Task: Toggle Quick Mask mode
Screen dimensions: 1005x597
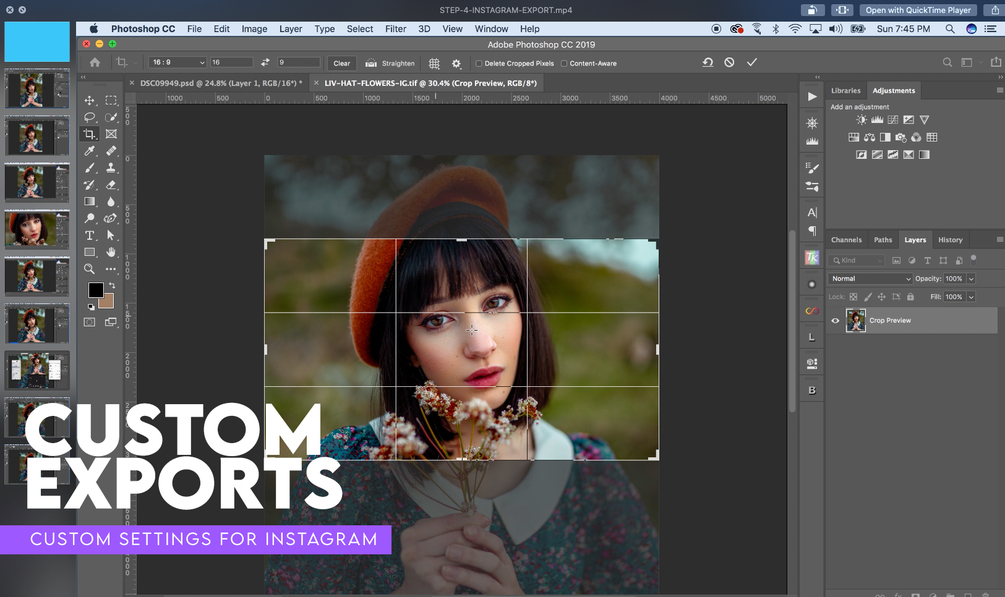Action: (90, 322)
